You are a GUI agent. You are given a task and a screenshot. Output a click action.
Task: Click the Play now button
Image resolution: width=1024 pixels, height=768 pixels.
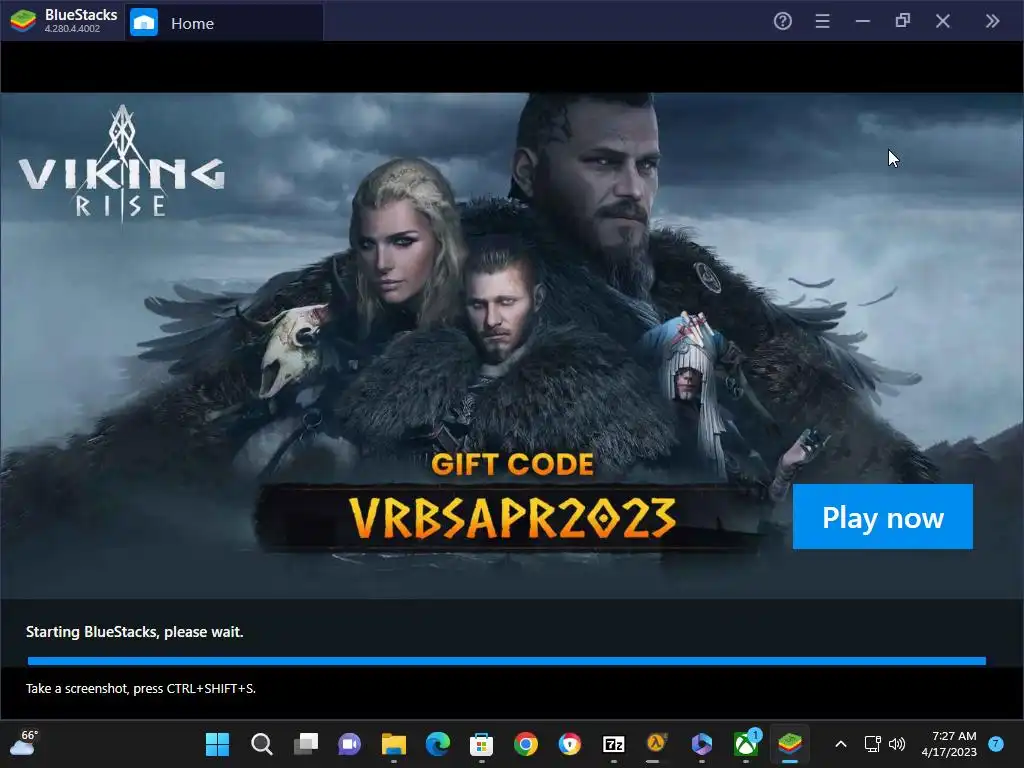pyautogui.click(x=882, y=517)
